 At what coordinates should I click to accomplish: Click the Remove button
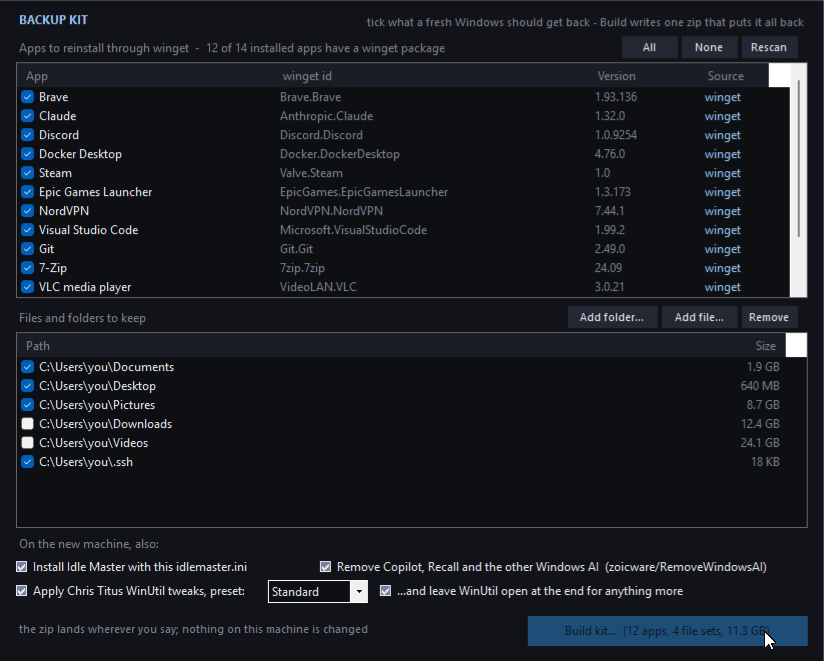pos(768,317)
